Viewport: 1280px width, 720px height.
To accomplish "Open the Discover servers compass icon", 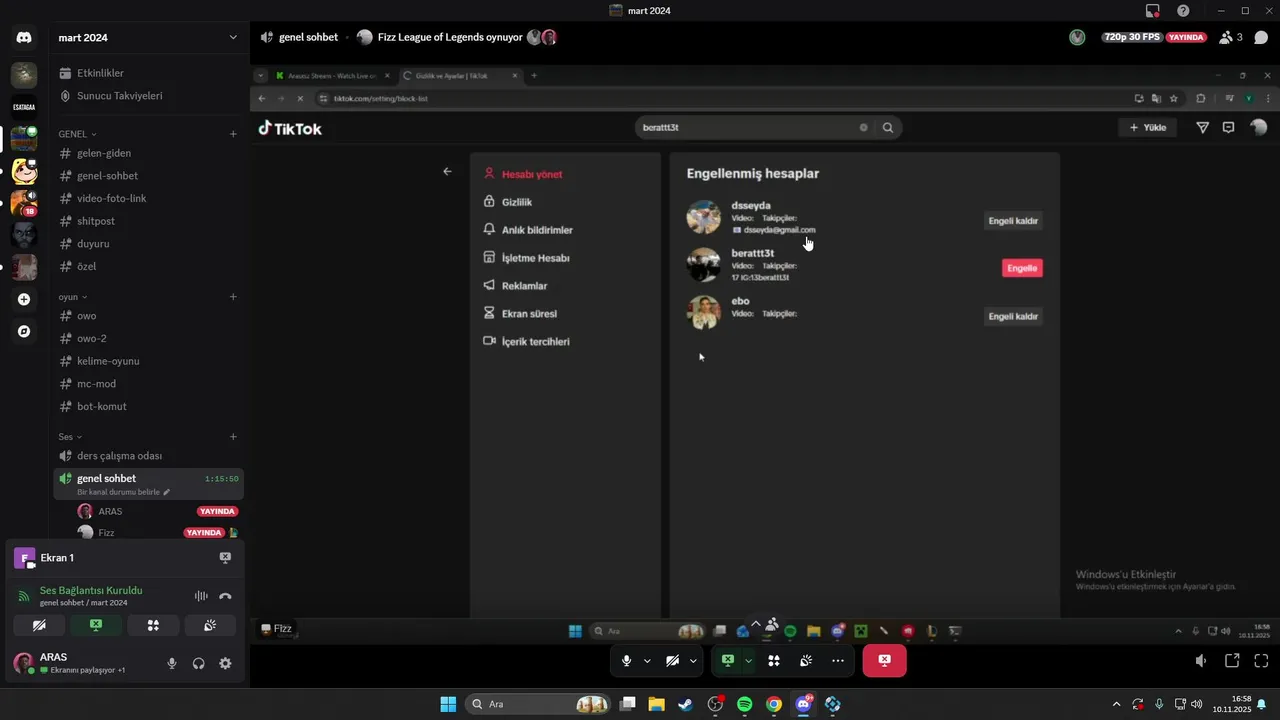I will coord(24,331).
